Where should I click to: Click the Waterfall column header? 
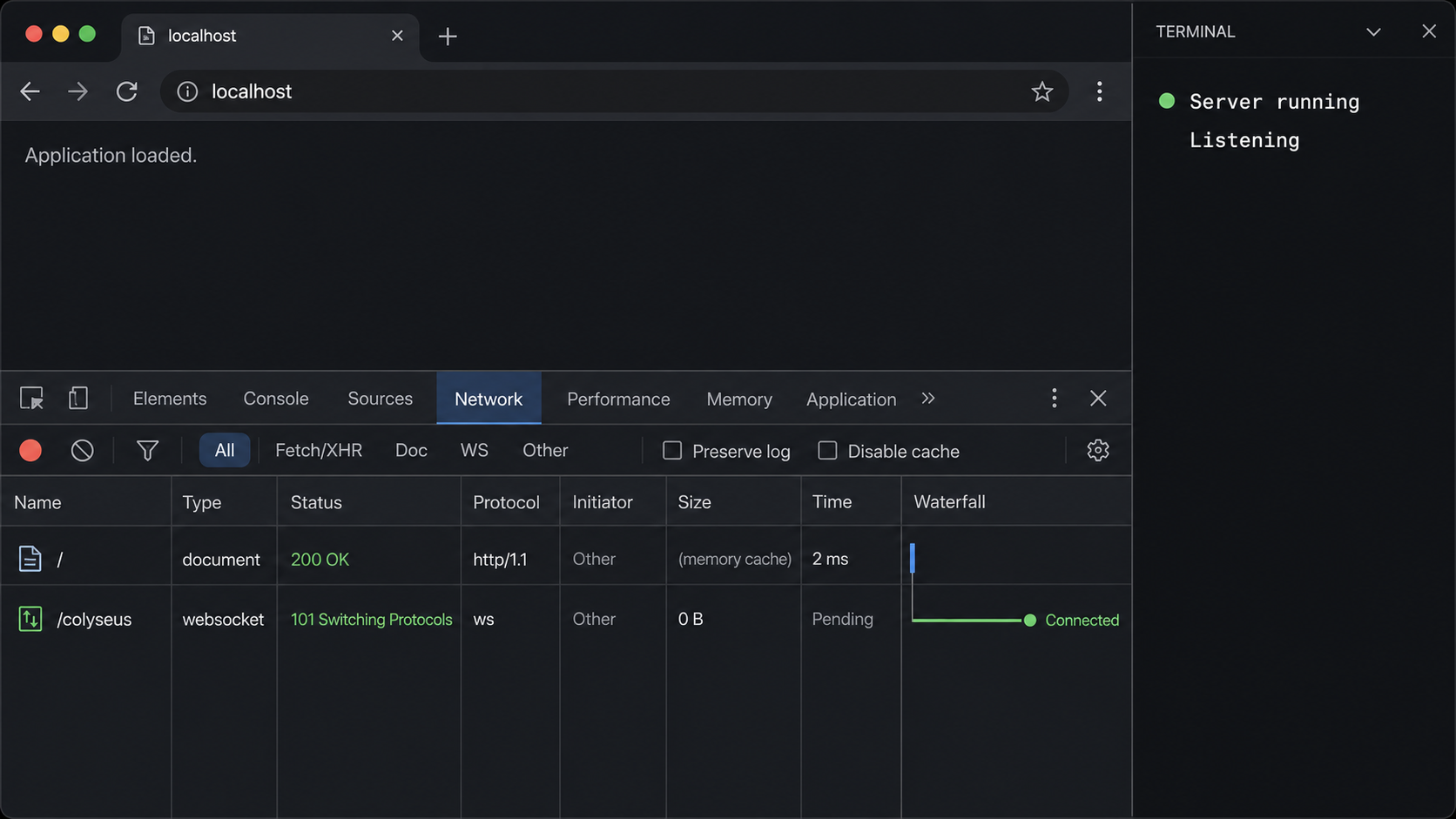pyautogui.click(x=1016, y=501)
